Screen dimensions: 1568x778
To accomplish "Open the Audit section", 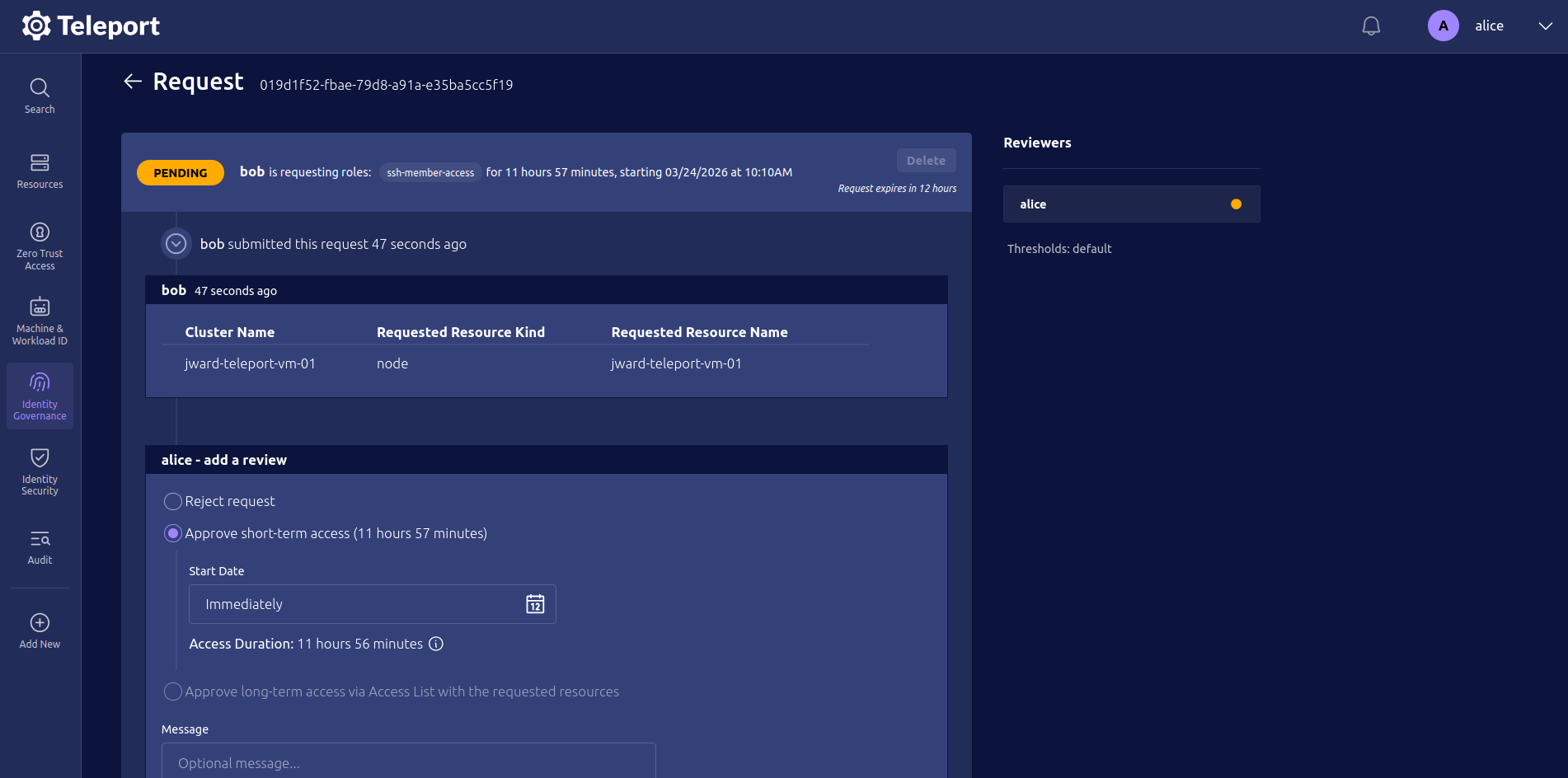I will click(x=40, y=547).
